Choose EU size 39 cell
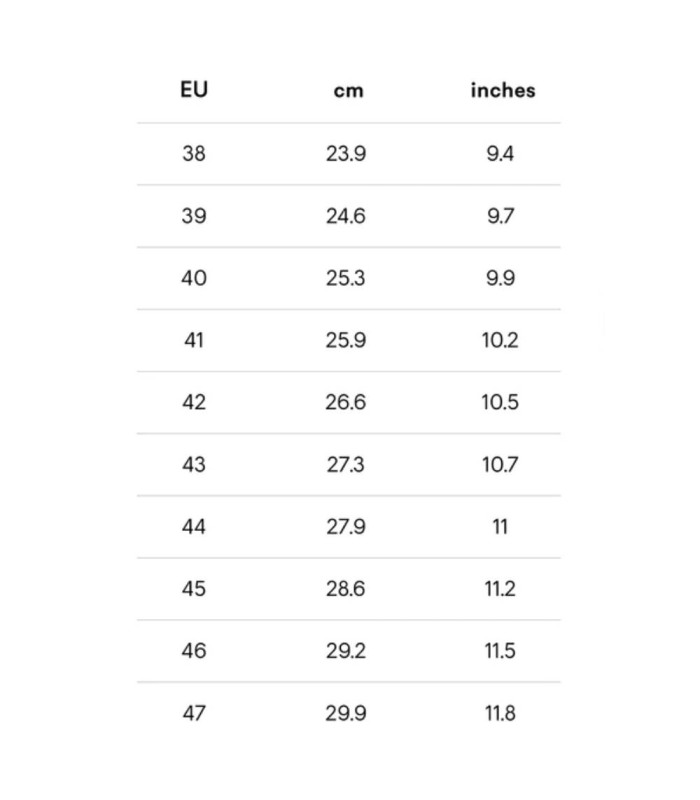Image resolution: width=700 pixels, height=800 pixels. pos(194,216)
